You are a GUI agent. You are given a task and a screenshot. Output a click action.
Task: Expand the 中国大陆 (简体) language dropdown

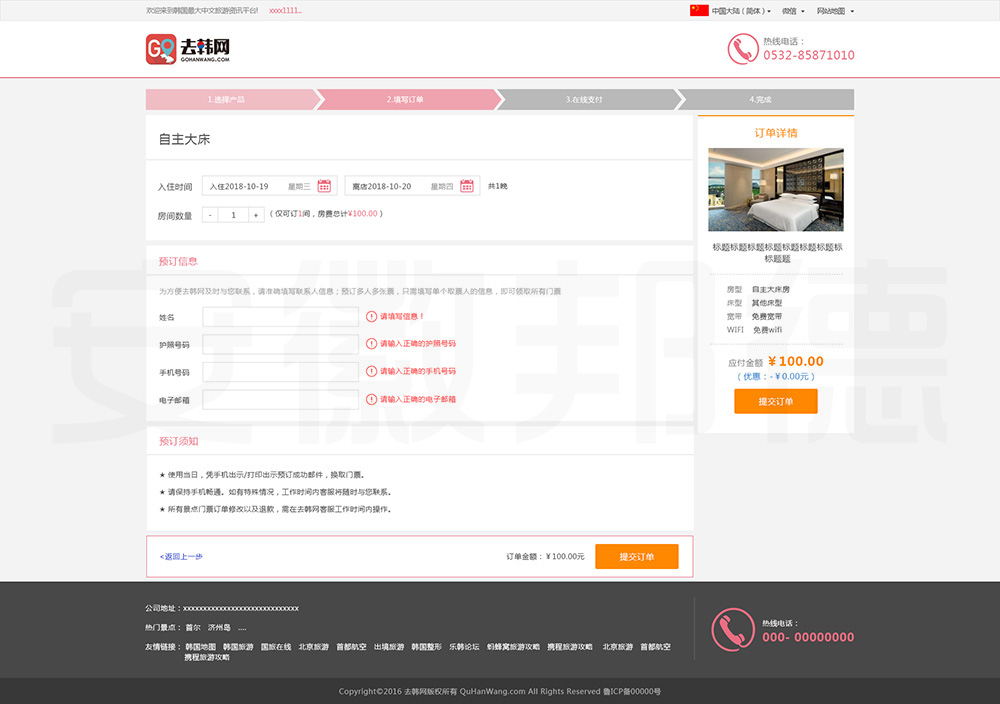(741, 11)
